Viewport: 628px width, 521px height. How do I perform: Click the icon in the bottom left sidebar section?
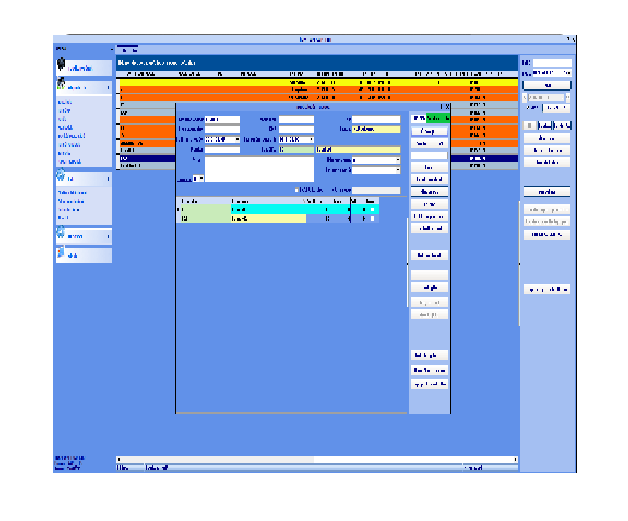(x=61, y=254)
